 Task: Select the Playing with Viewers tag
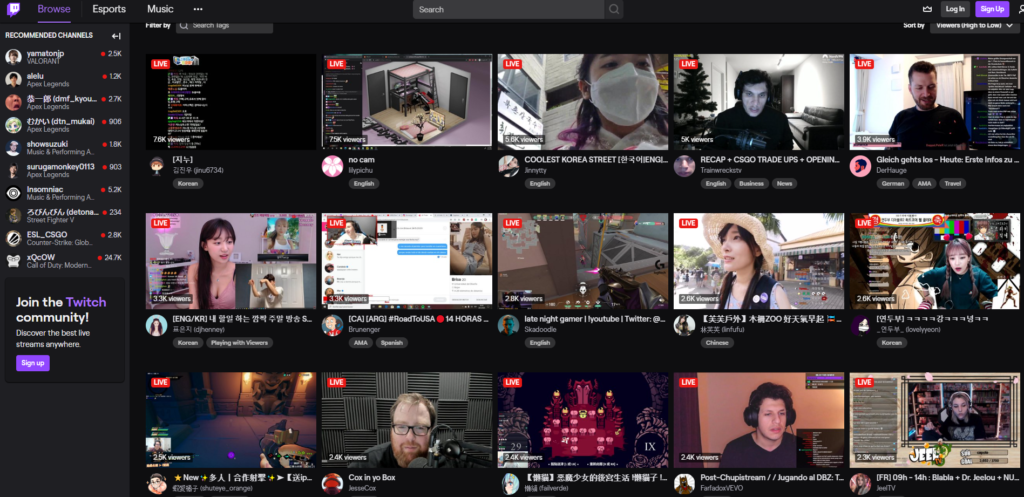coord(240,342)
